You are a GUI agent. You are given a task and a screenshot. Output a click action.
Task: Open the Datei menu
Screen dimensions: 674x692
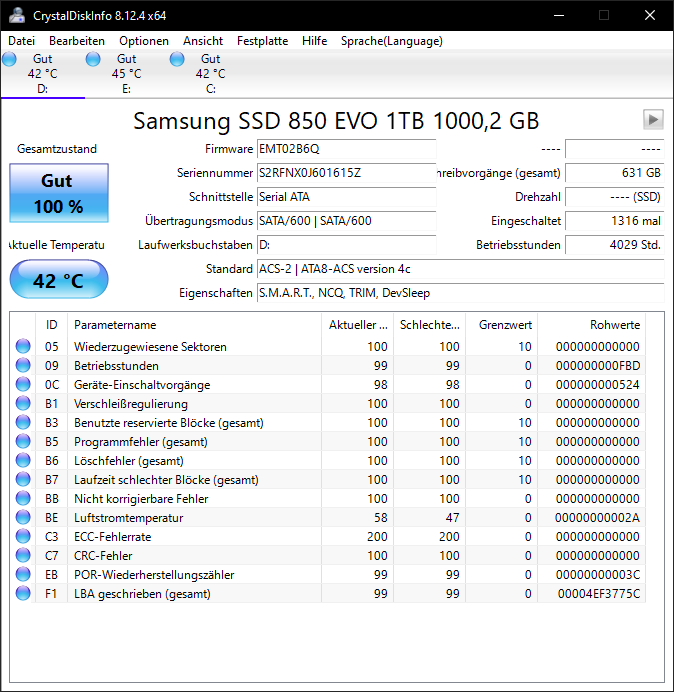21,41
